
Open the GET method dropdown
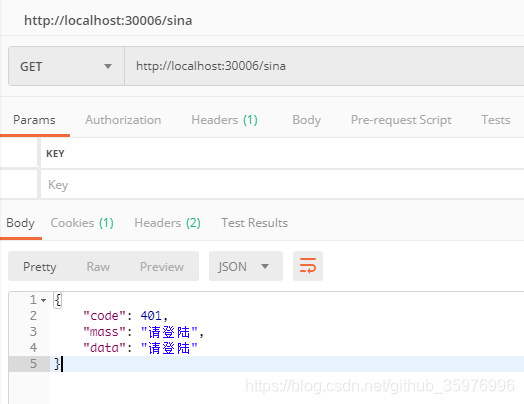66,66
